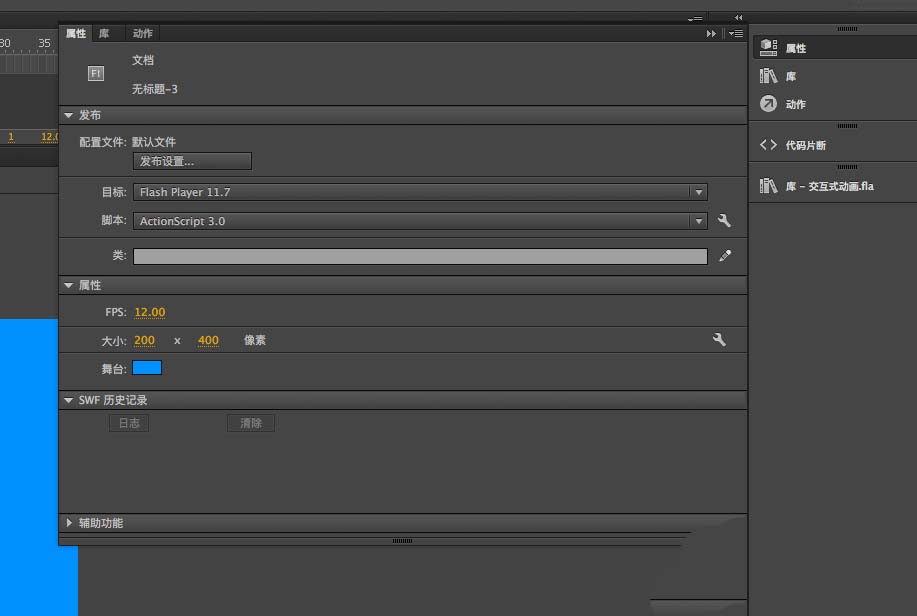
Task: Open the 库 panel icon in dock
Action: pyautogui.click(x=768, y=75)
